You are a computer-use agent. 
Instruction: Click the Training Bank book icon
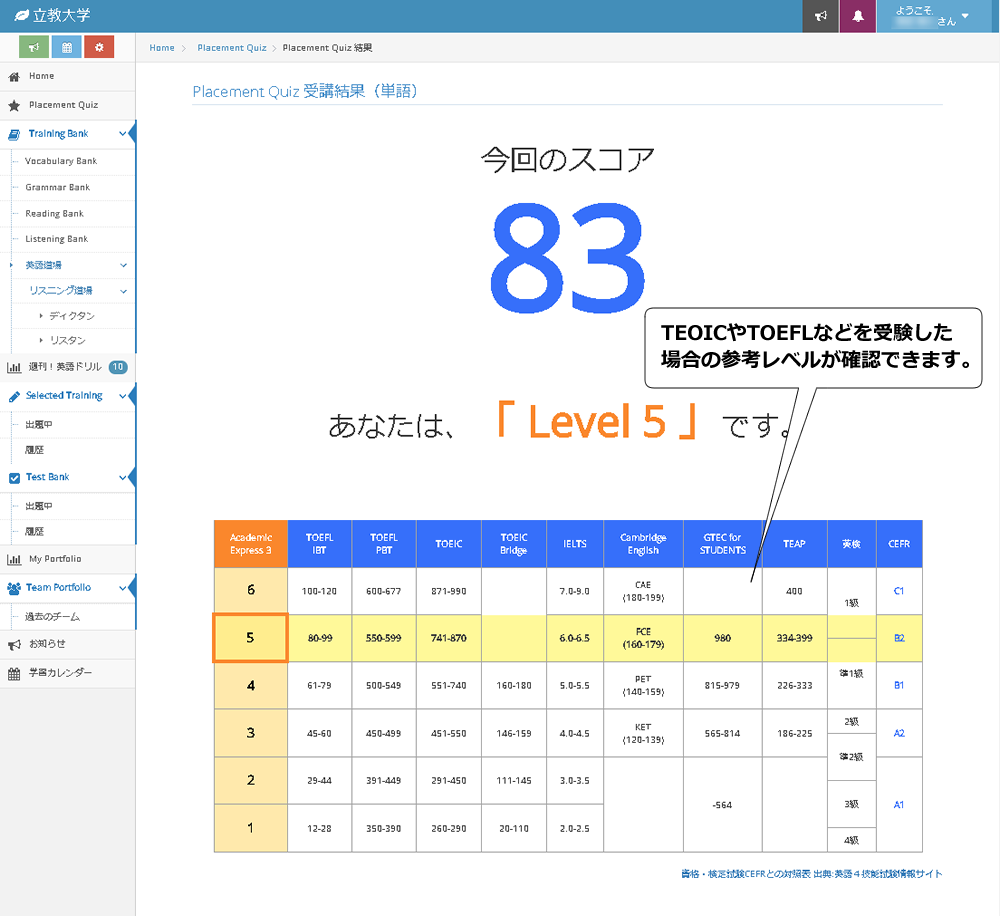coord(13,135)
